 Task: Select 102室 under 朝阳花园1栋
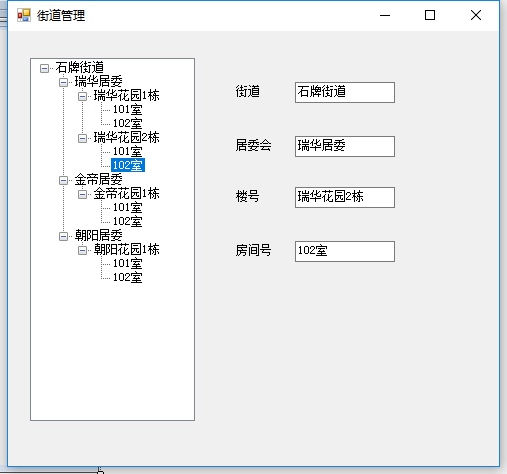pyautogui.click(x=127, y=277)
